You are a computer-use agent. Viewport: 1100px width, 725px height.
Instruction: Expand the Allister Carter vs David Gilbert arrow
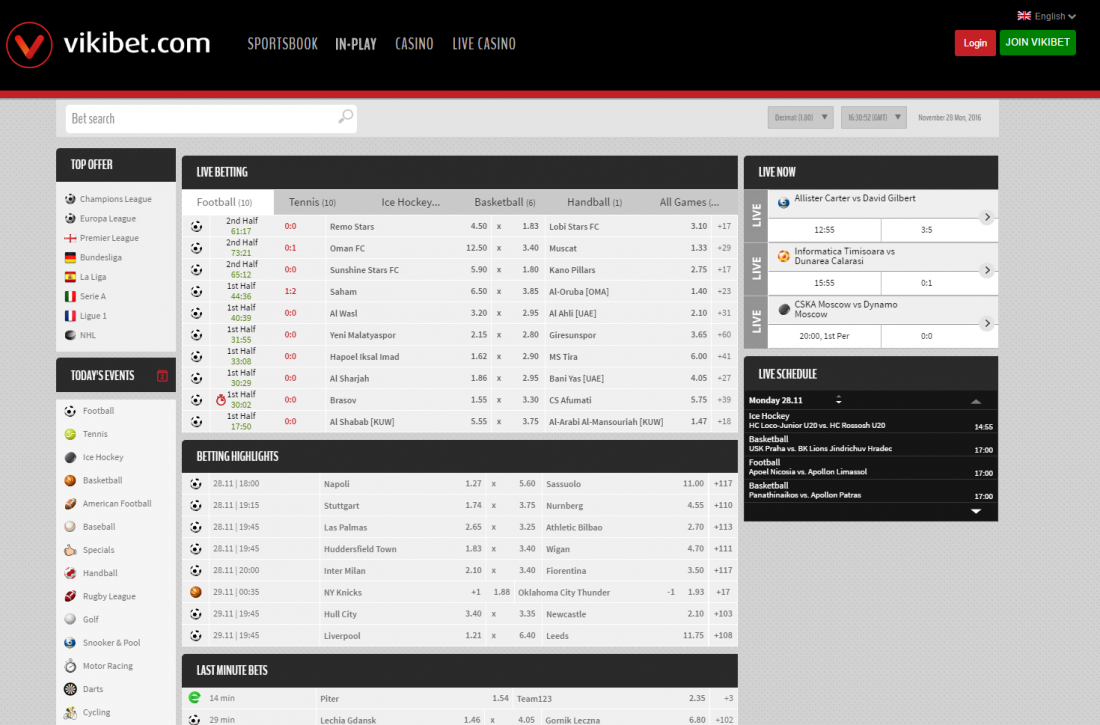[987, 217]
